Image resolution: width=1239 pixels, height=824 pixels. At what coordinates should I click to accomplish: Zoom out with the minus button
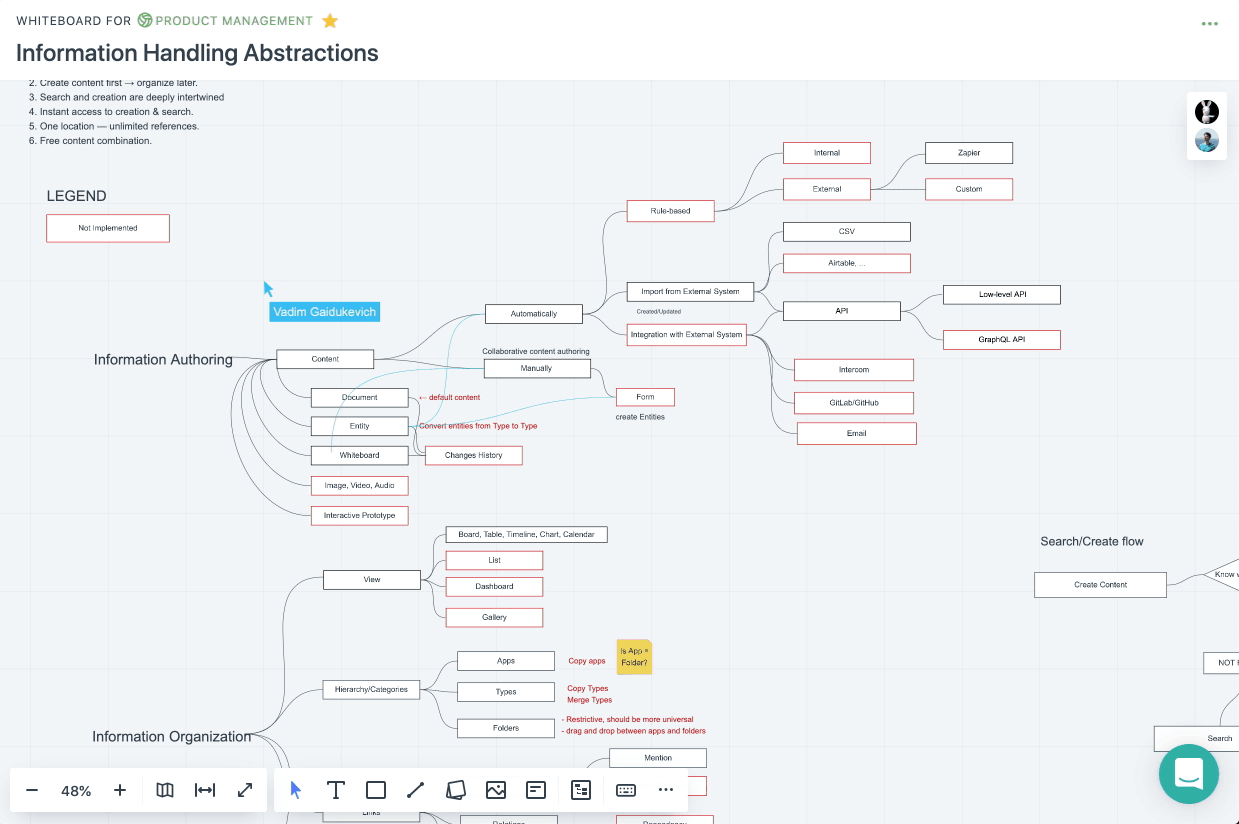pyautogui.click(x=32, y=790)
